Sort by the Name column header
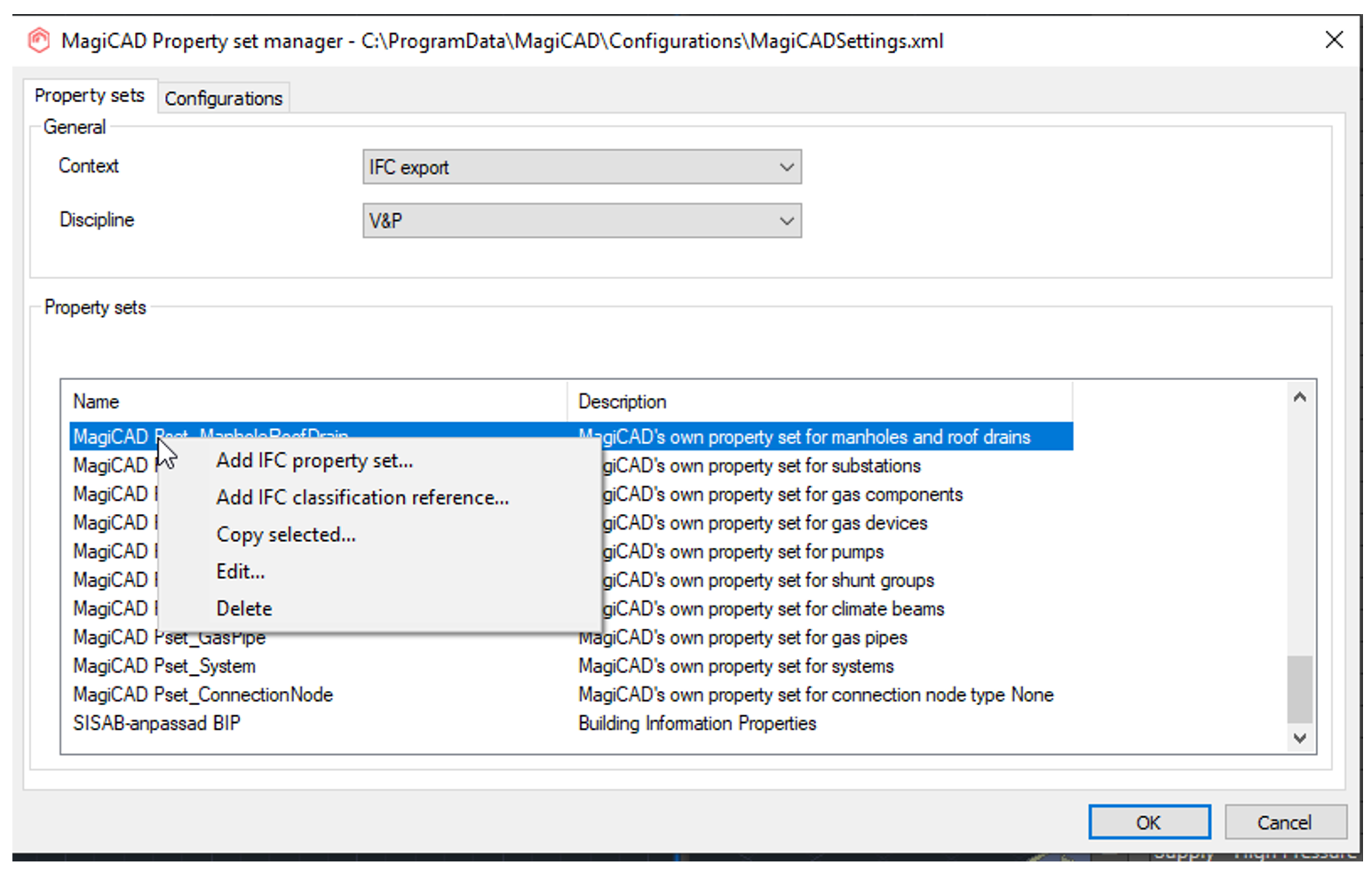This screenshot has width=1372, height=873. point(318,401)
